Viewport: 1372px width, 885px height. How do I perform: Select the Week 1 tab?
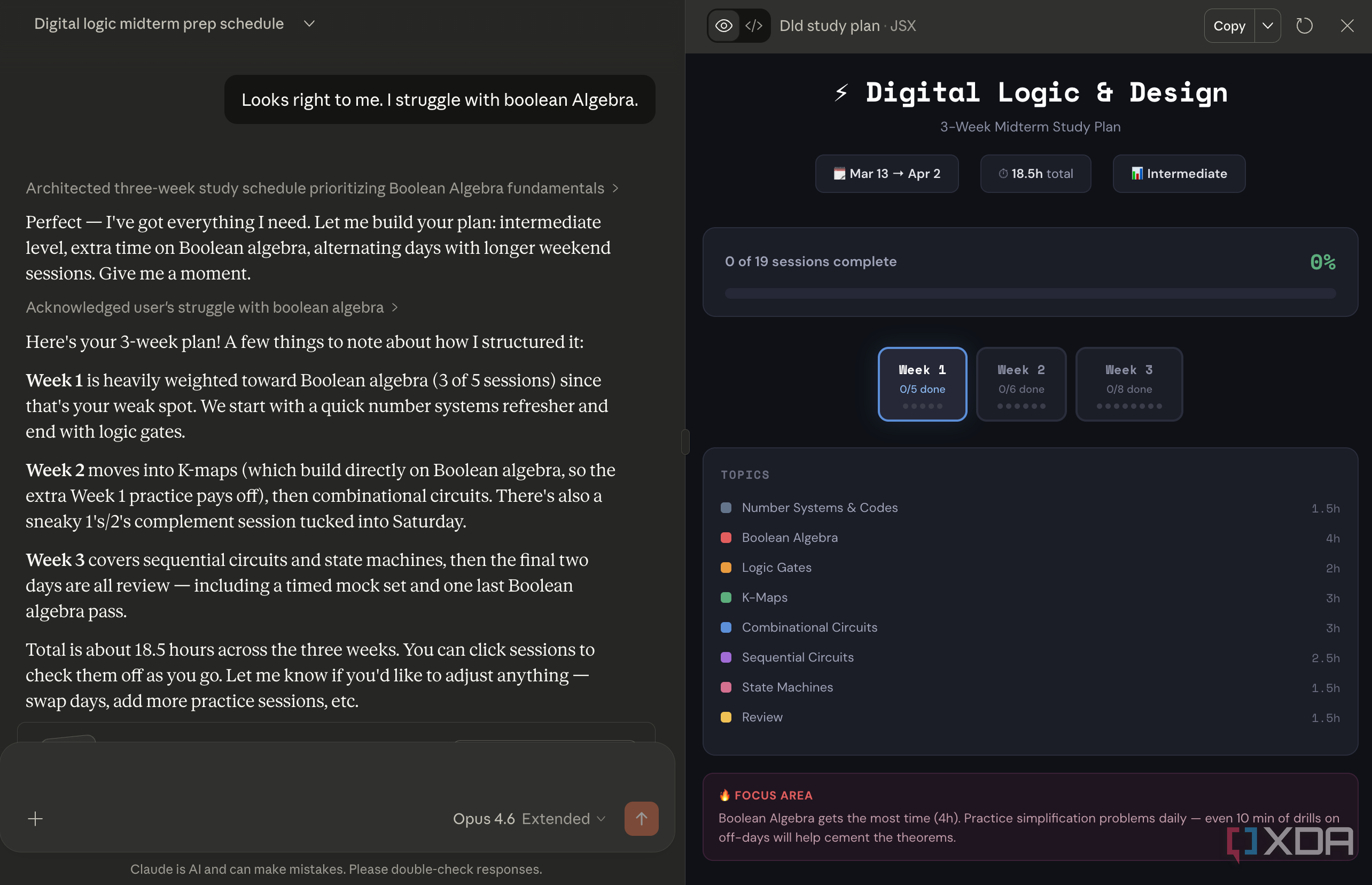pos(922,384)
